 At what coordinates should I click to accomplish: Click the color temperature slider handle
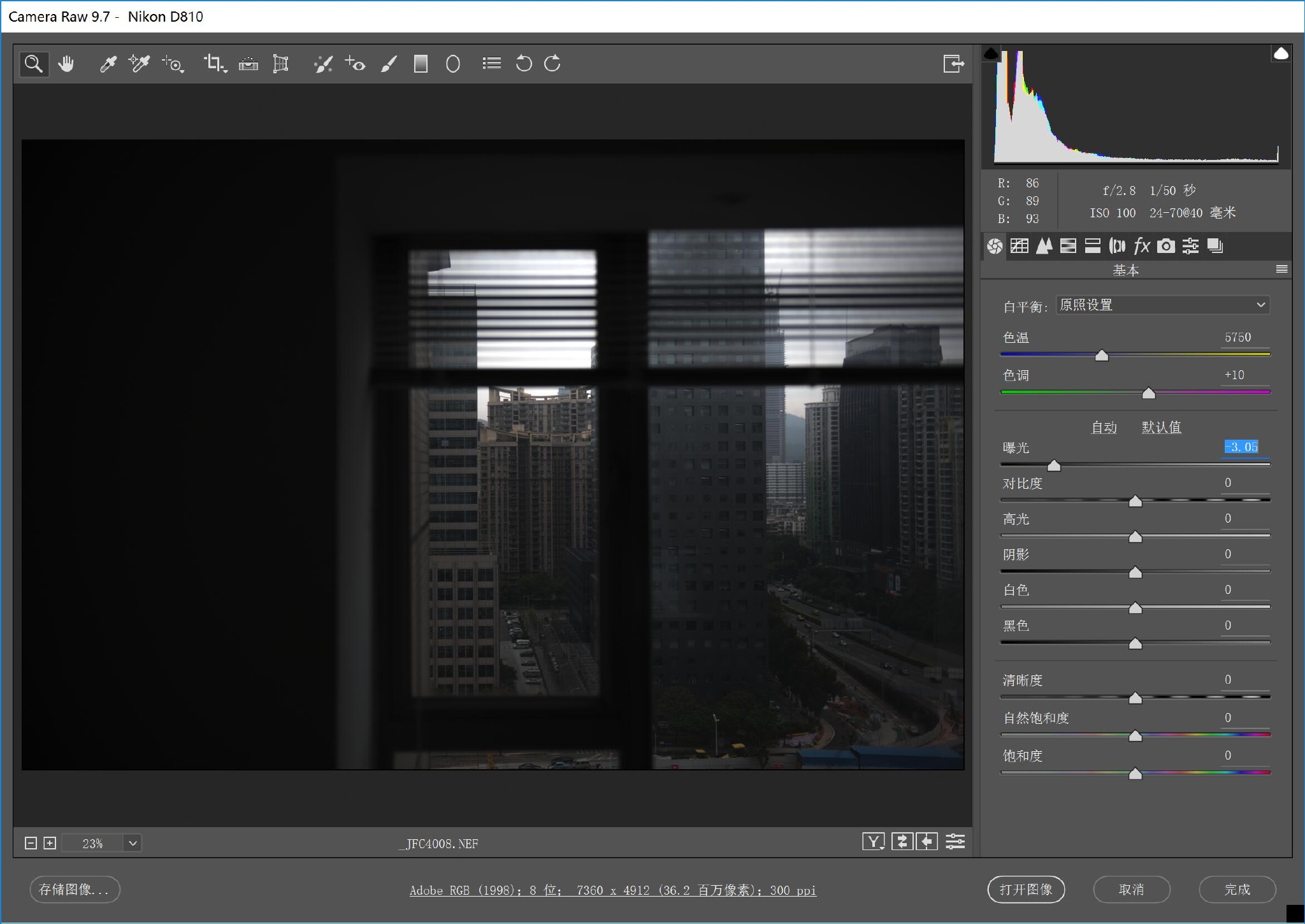tap(1102, 356)
